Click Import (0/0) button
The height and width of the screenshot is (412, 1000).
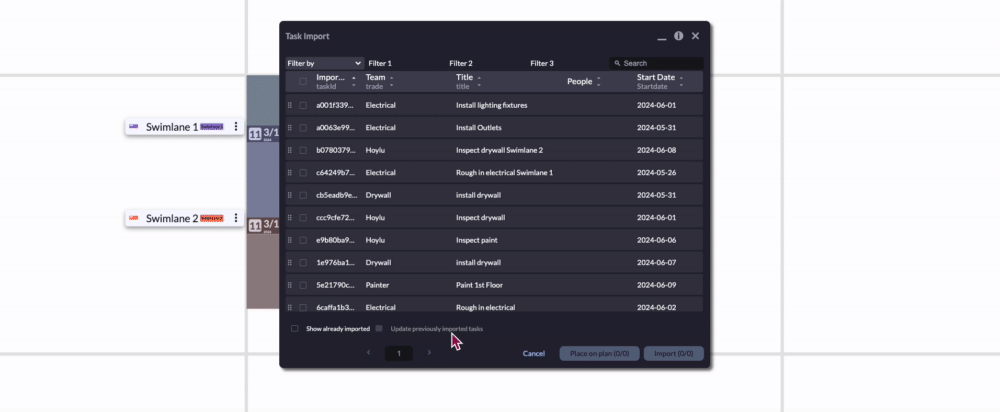pyautogui.click(x=673, y=353)
